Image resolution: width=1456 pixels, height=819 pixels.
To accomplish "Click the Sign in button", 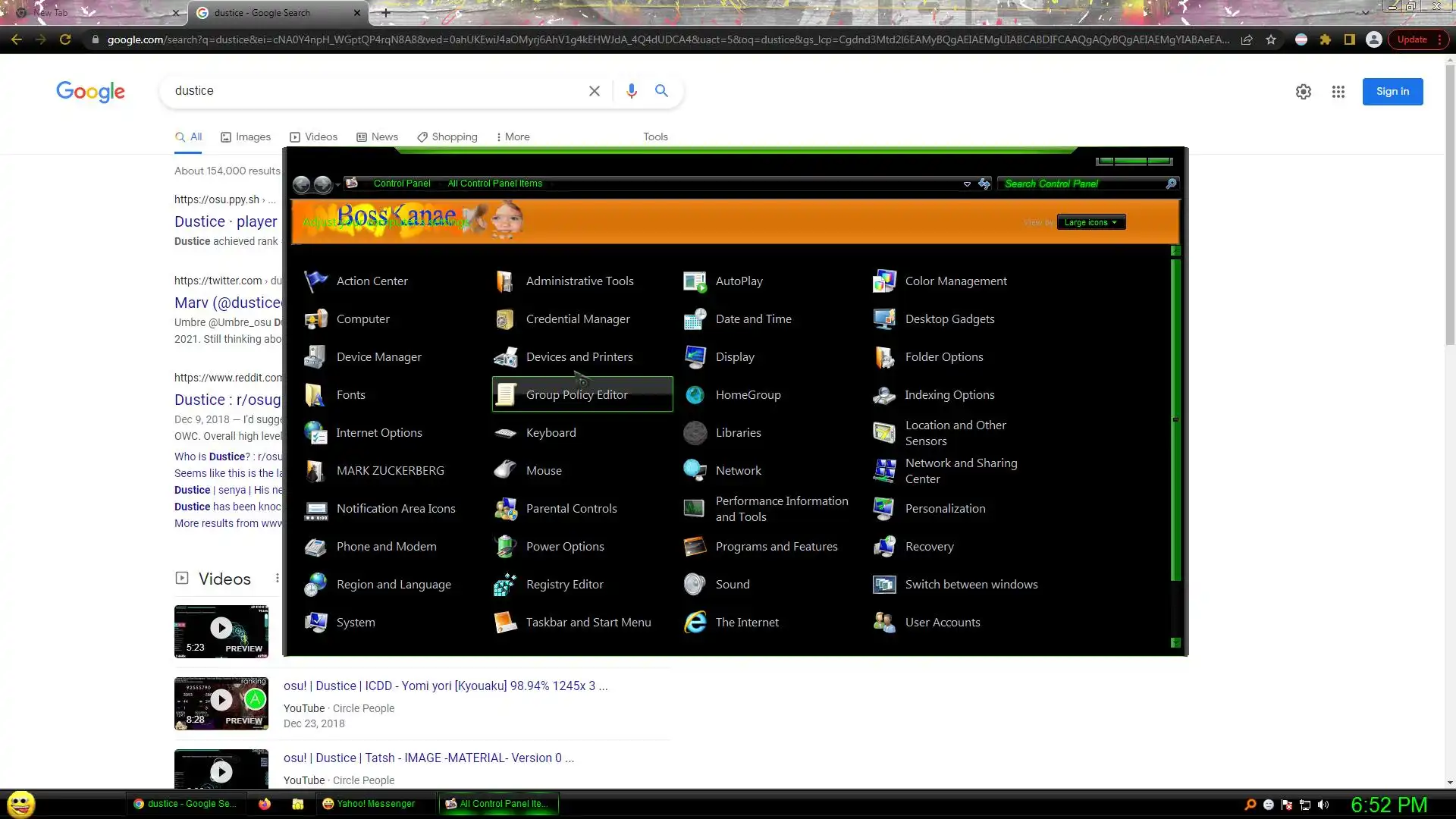I will click(x=1392, y=91).
